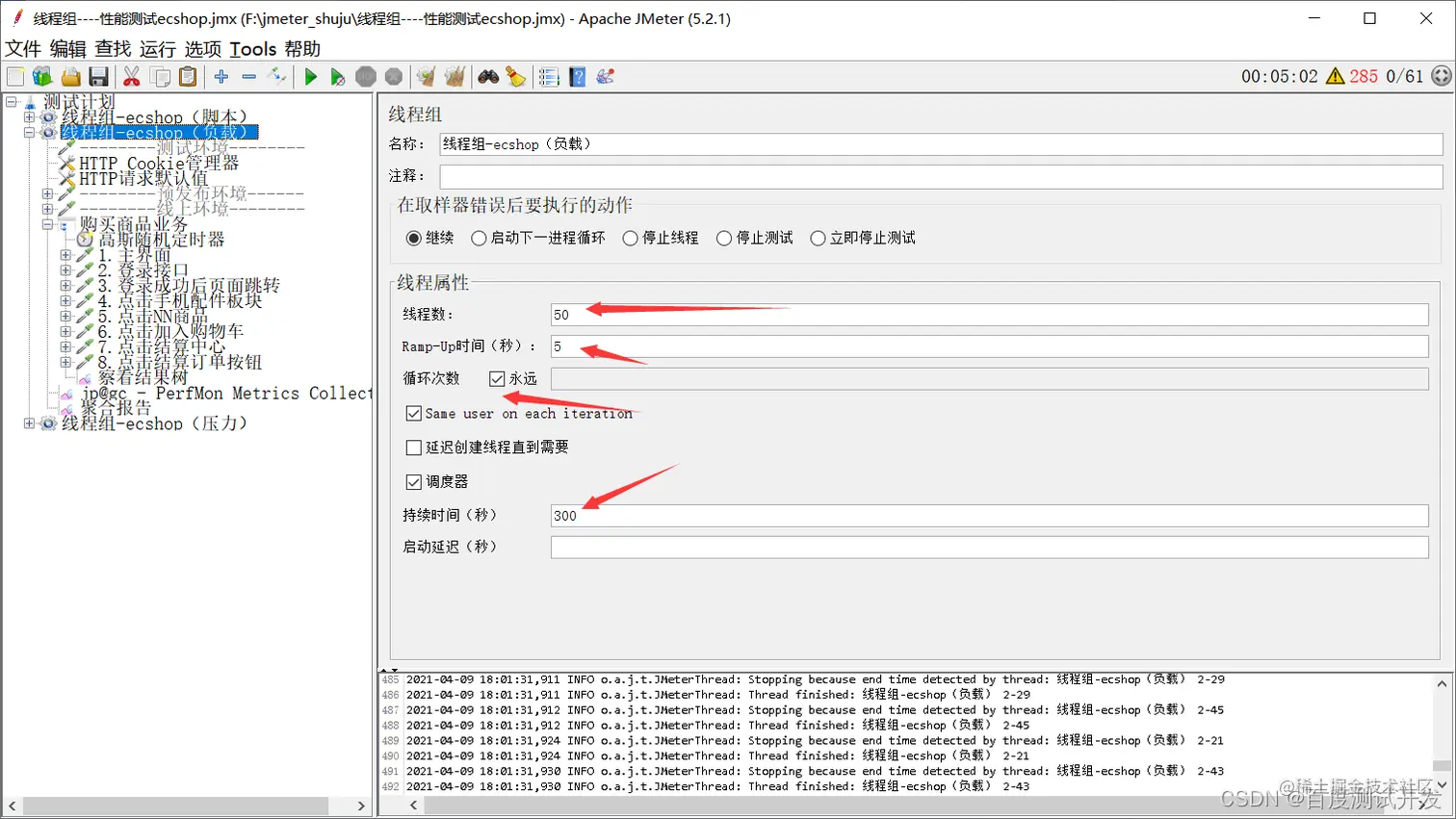
Task: Open the 编辑 menu
Action: [67, 49]
